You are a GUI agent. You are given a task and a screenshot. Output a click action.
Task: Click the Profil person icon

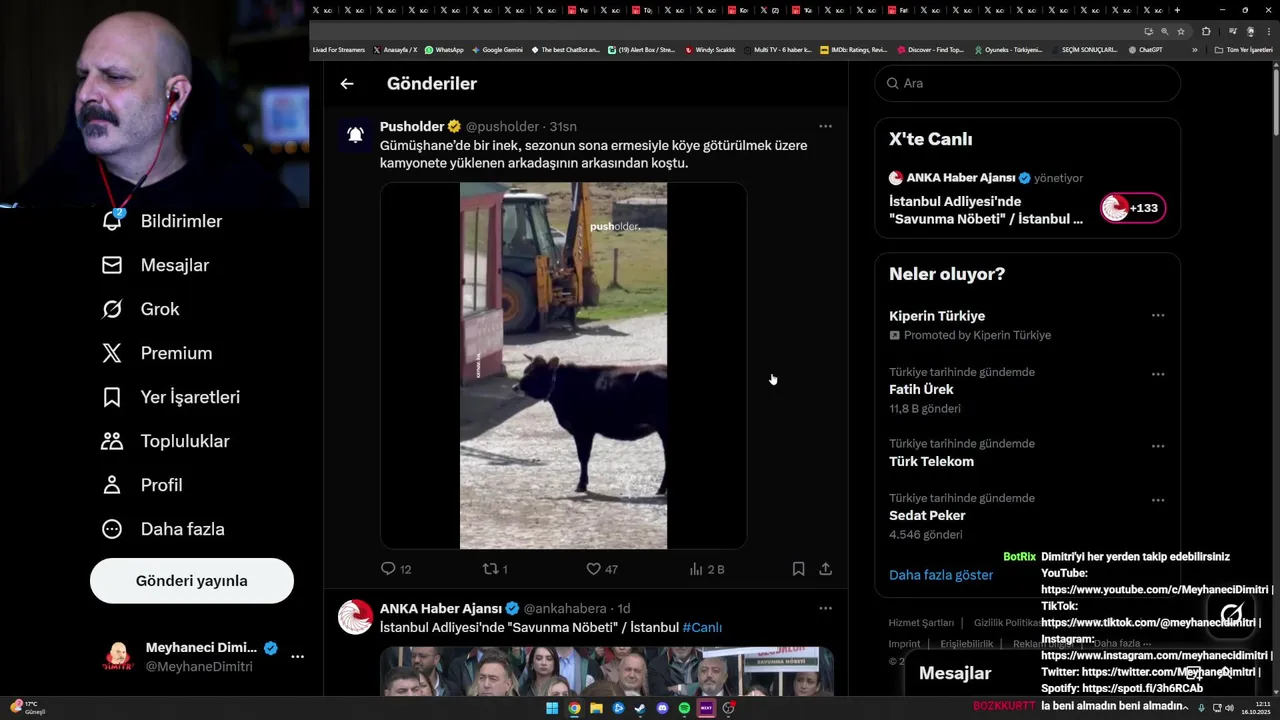pos(112,485)
